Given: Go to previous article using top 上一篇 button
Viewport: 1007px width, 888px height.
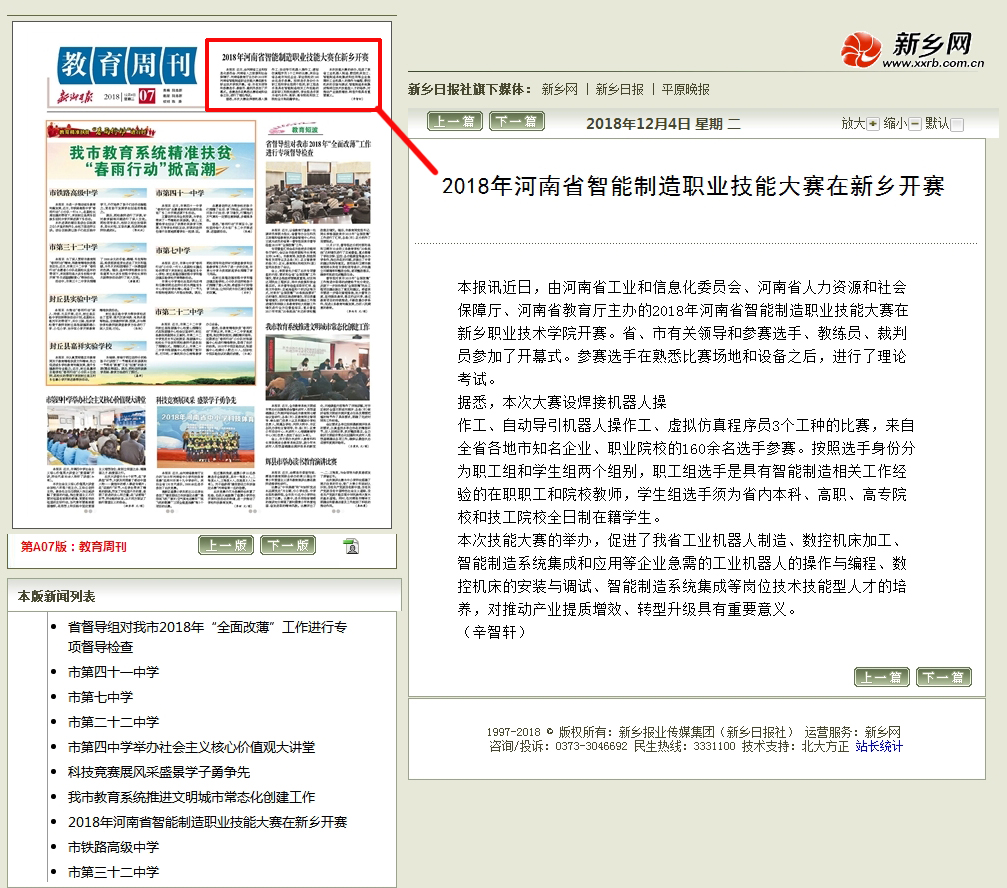Looking at the screenshot, I should 455,122.
